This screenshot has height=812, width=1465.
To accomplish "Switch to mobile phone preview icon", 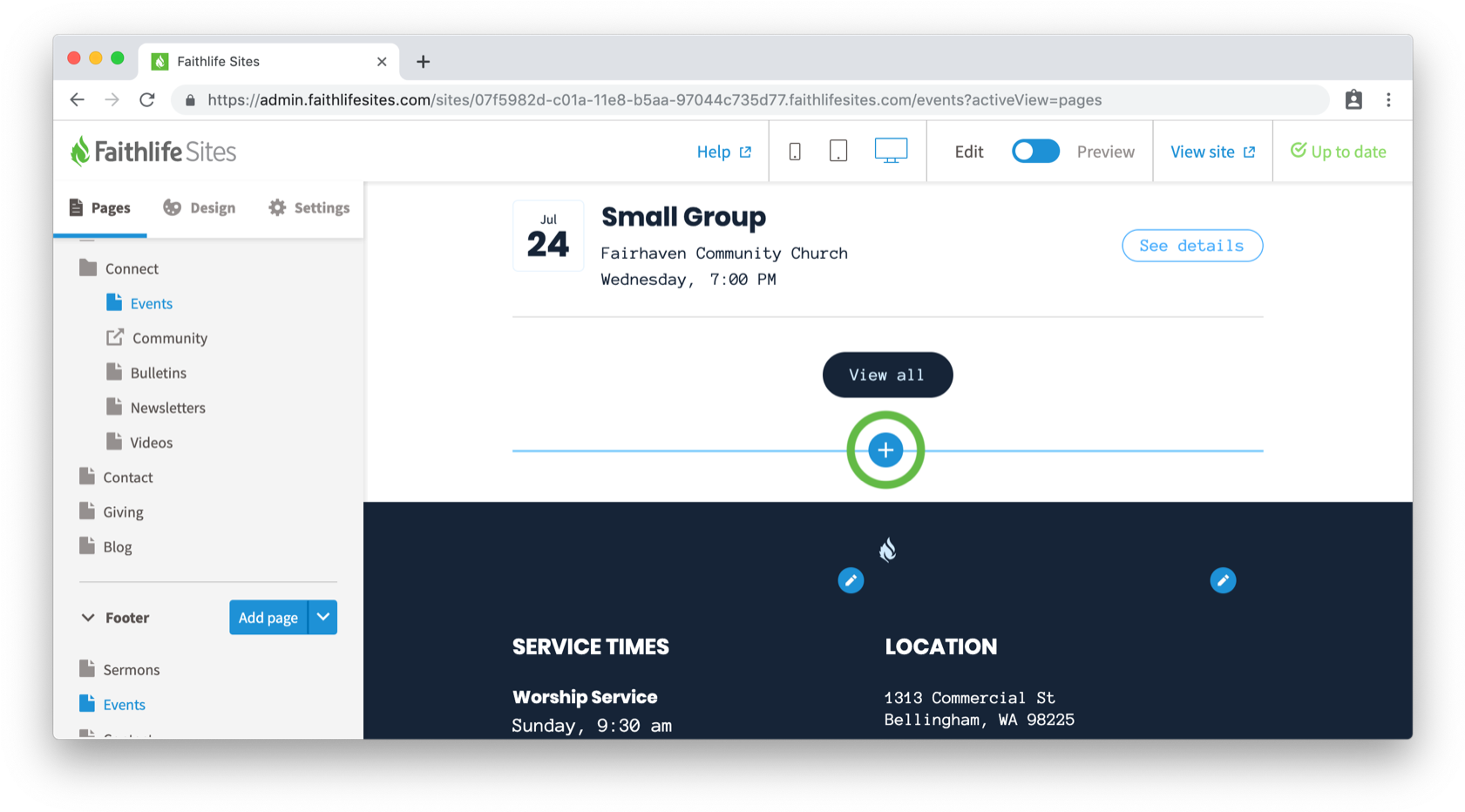I will pyautogui.click(x=795, y=152).
